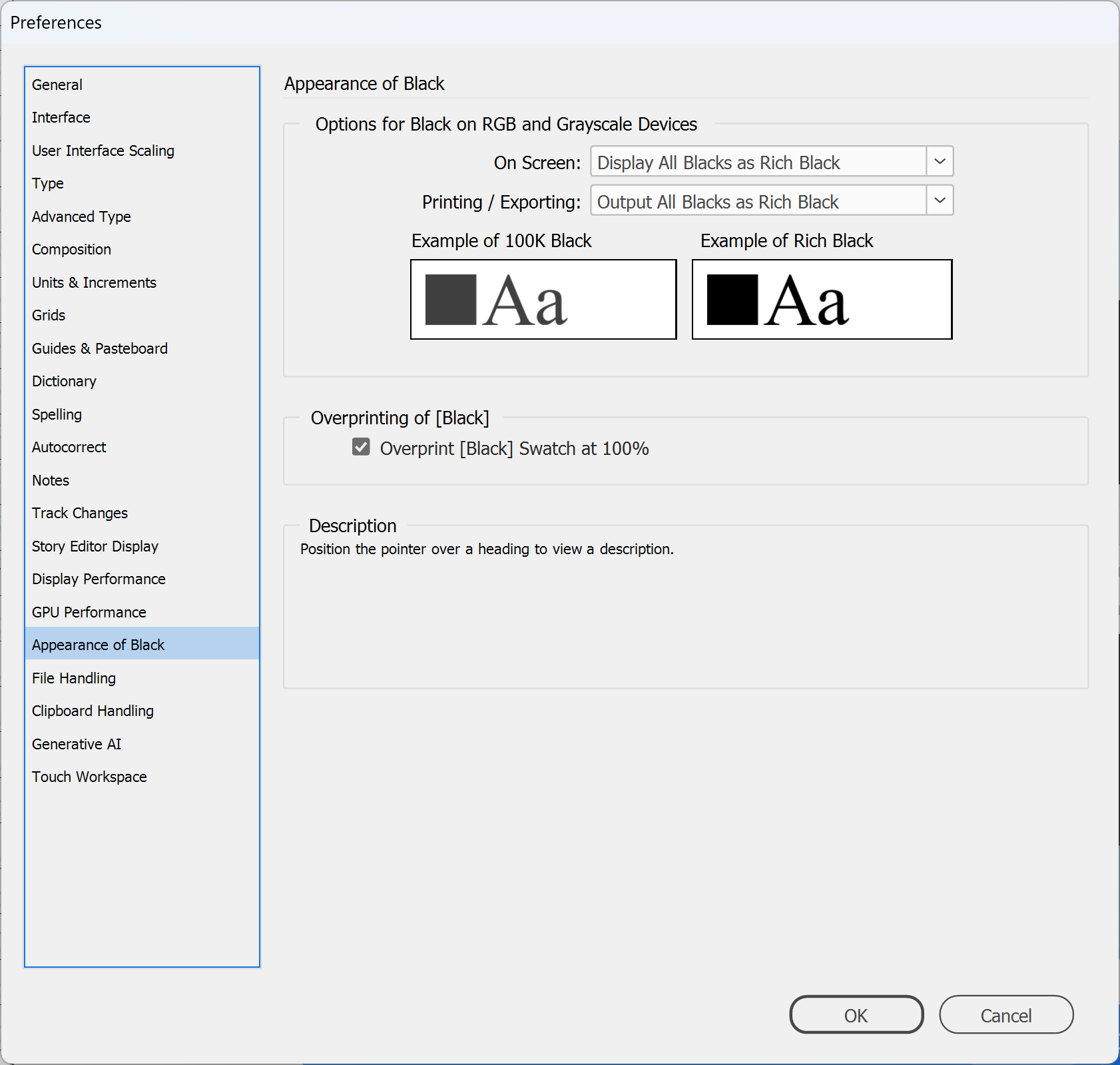This screenshot has width=1120, height=1065.
Task: Go to Type preferences
Action: [x=142, y=183]
